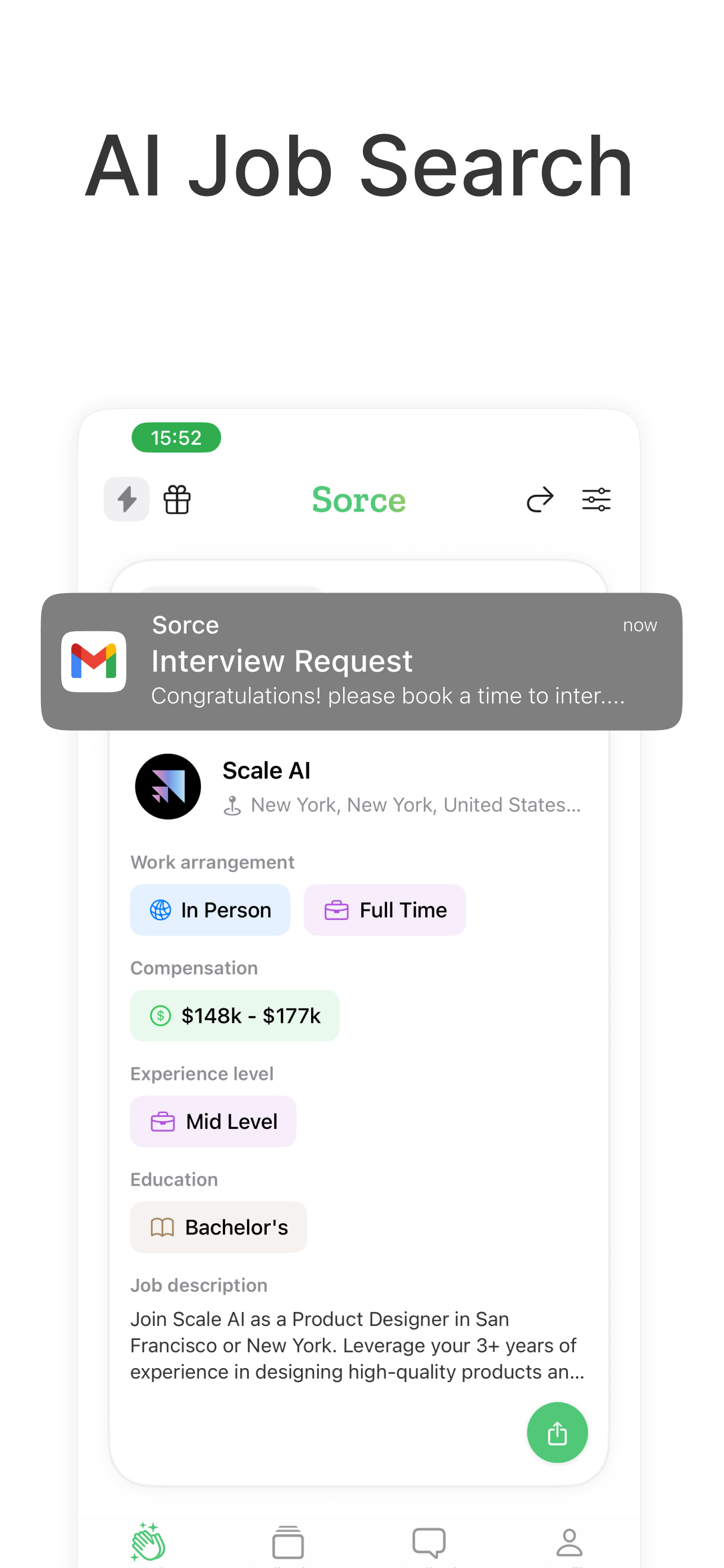Select the In Person chip
This screenshot has height=1568, width=724.
tap(210, 910)
